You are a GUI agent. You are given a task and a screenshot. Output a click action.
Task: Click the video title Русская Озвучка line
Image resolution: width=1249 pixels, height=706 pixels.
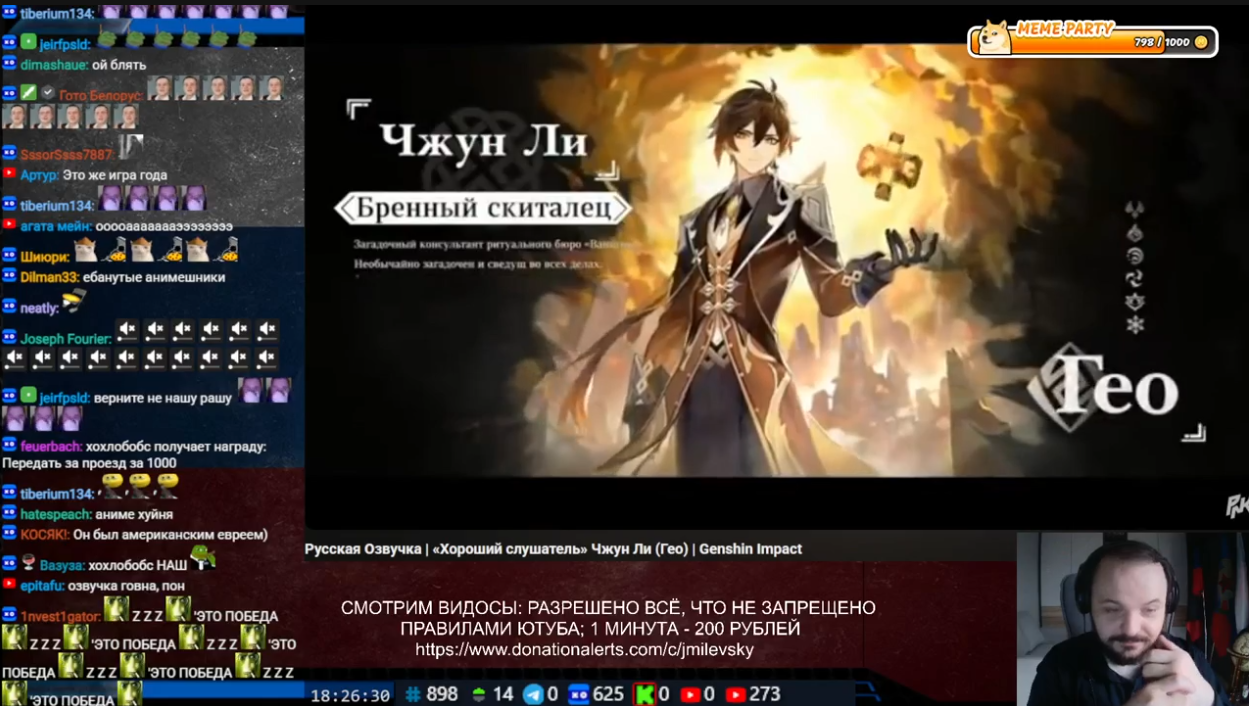pyautogui.click(x=553, y=549)
